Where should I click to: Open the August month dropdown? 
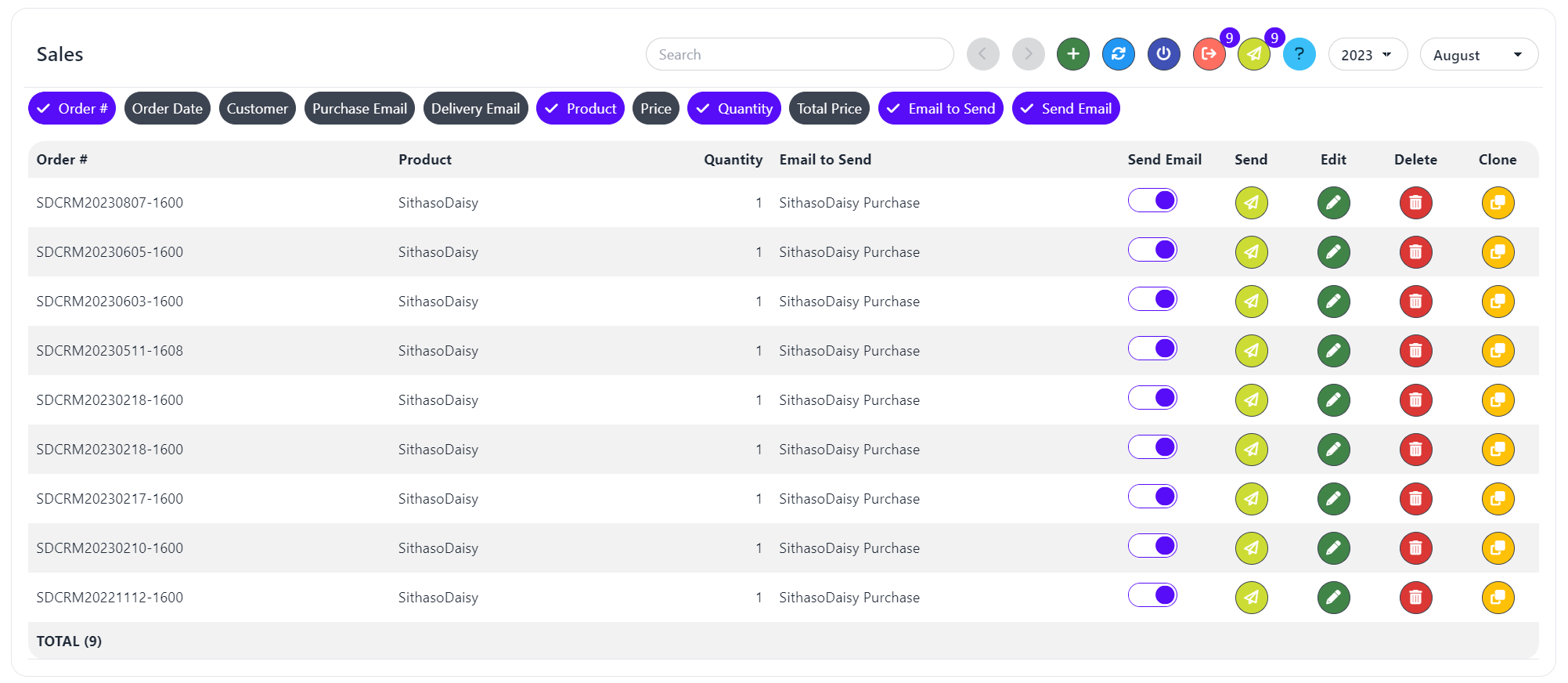[1479, 55]
